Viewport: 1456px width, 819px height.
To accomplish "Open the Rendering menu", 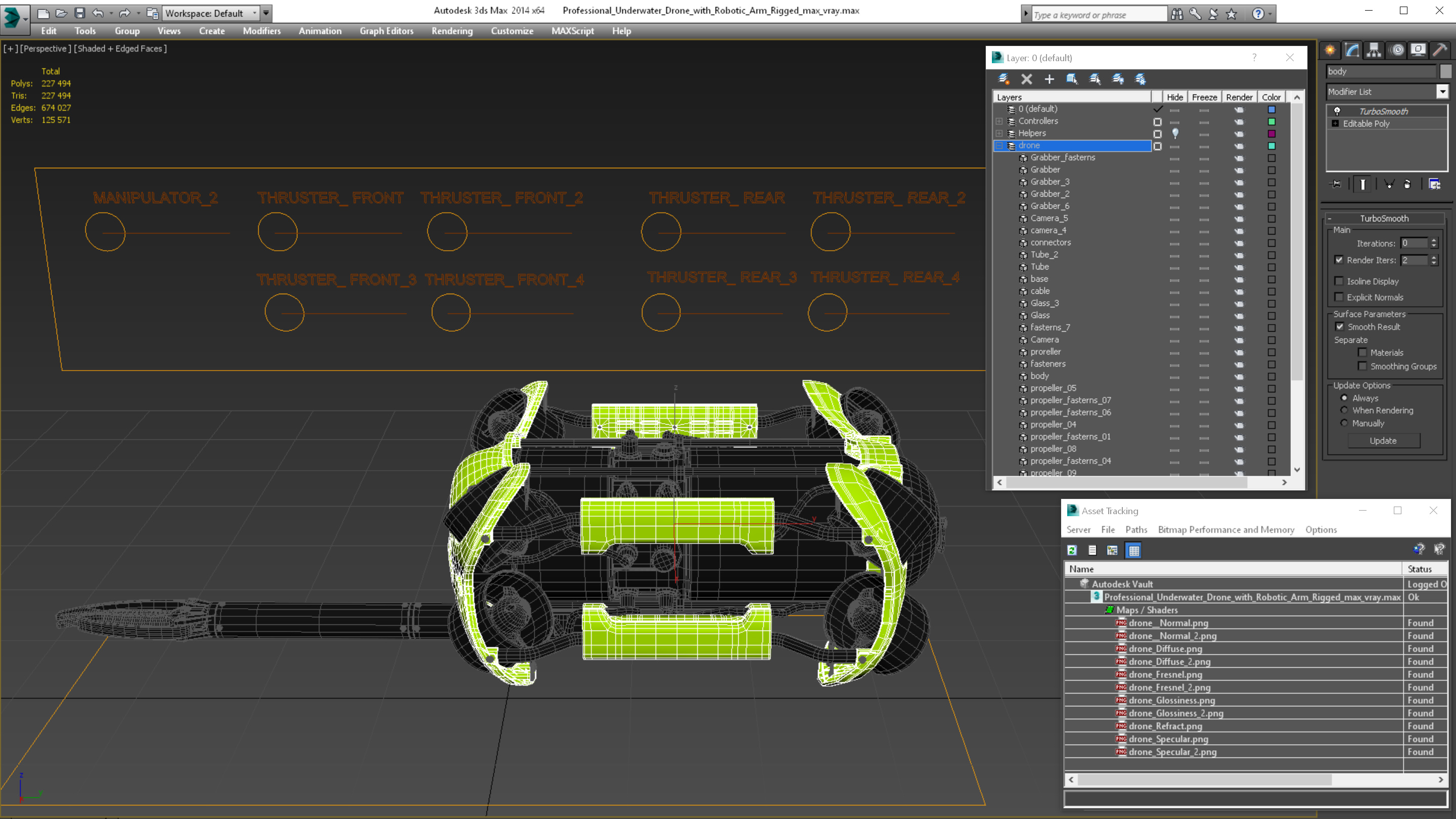I will click(452, 31).
